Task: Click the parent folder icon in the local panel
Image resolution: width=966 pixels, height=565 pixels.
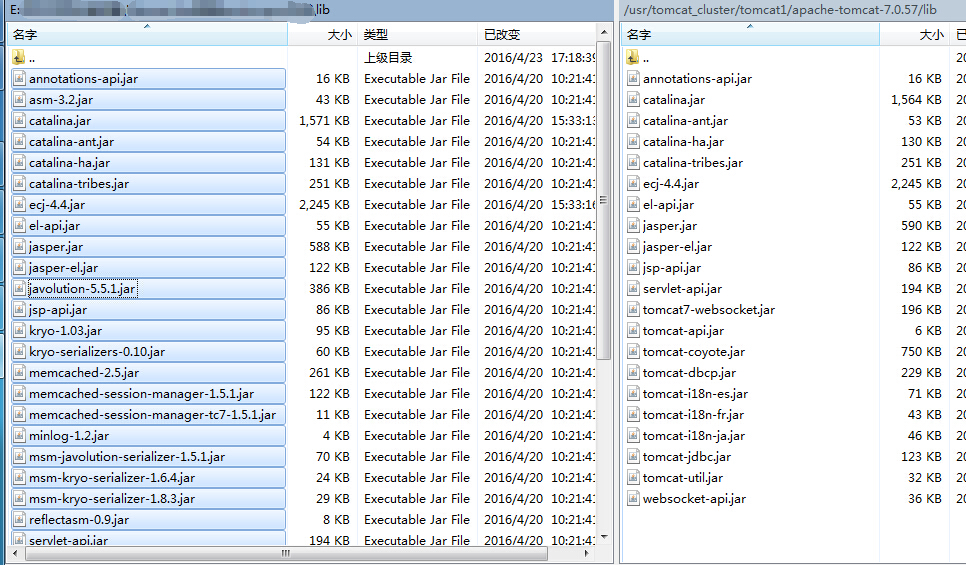Action: point(18,57)
